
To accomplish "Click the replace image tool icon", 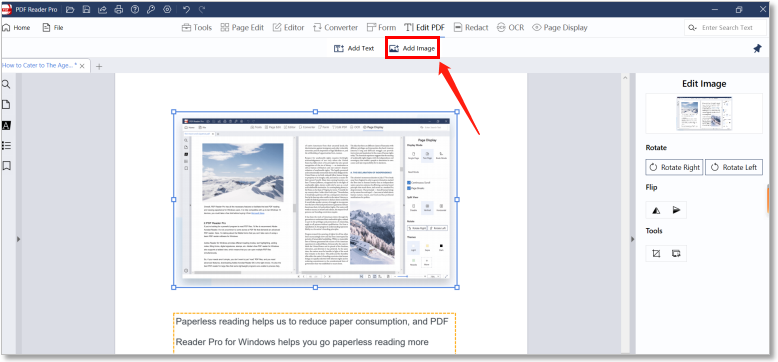I will coord(676,253).
